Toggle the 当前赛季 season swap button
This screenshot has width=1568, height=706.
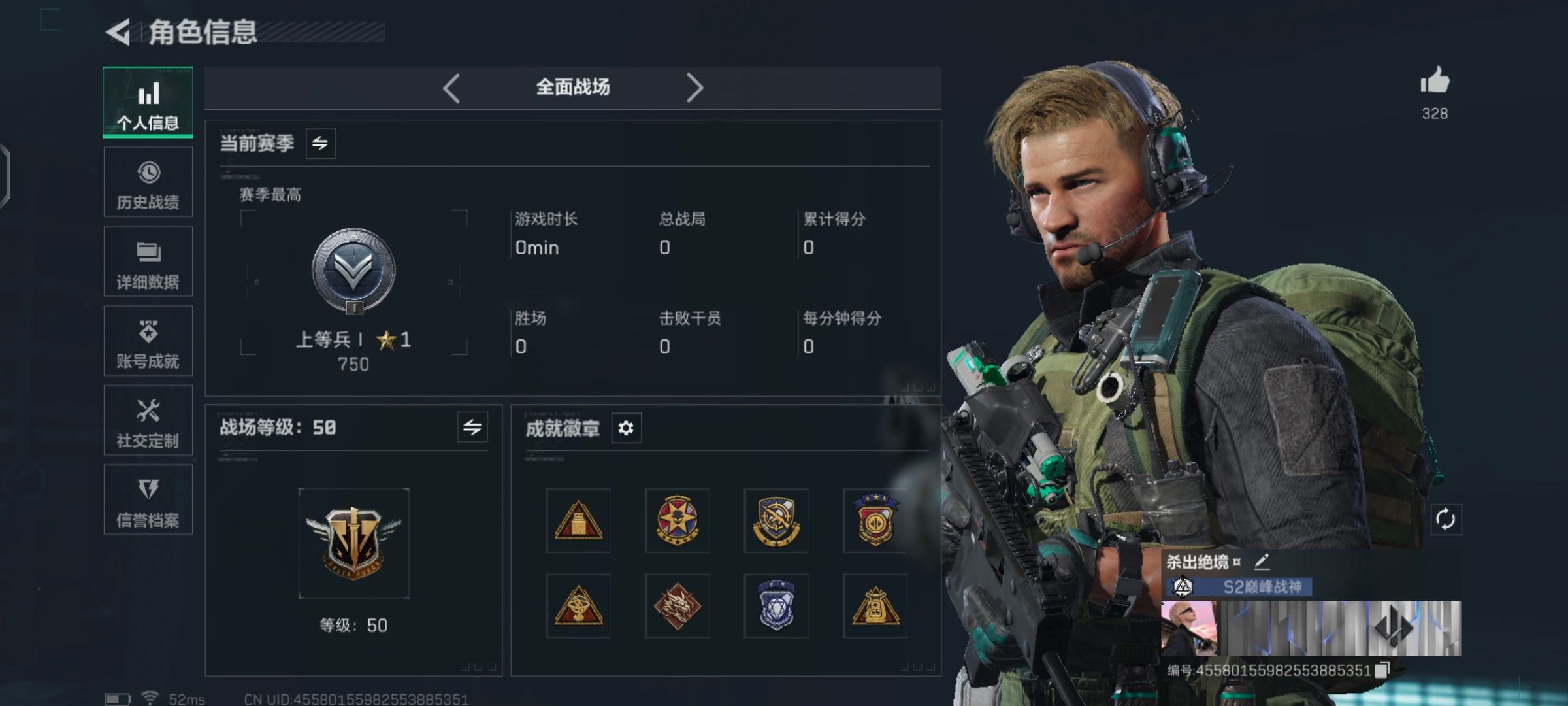click(x=320, y=143)
